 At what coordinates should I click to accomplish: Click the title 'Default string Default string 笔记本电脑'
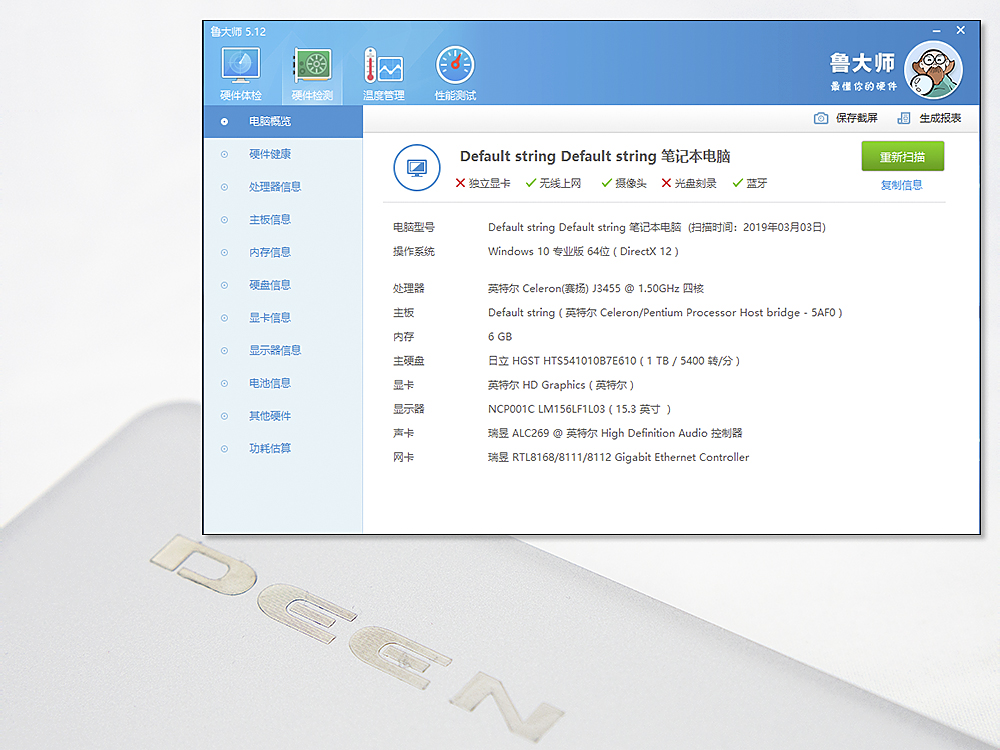coord(595,156)
